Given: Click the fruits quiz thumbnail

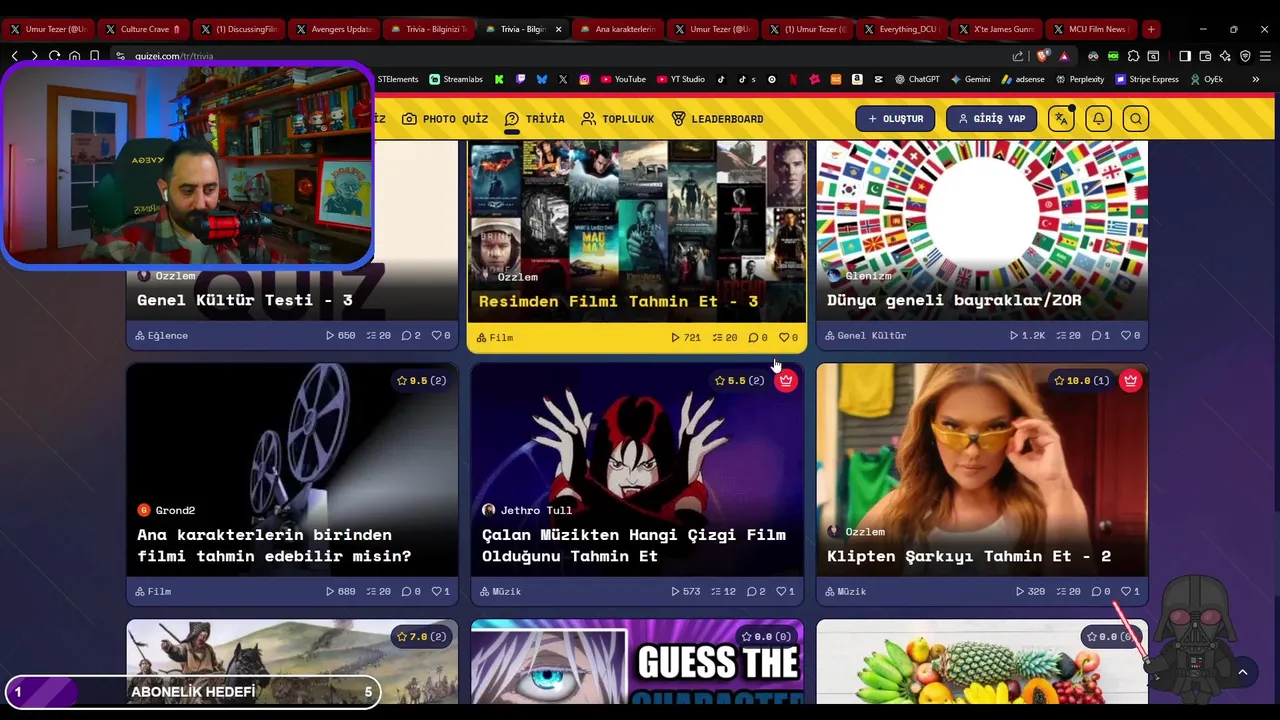Looking at the screenshot, I should coord(982,661).
